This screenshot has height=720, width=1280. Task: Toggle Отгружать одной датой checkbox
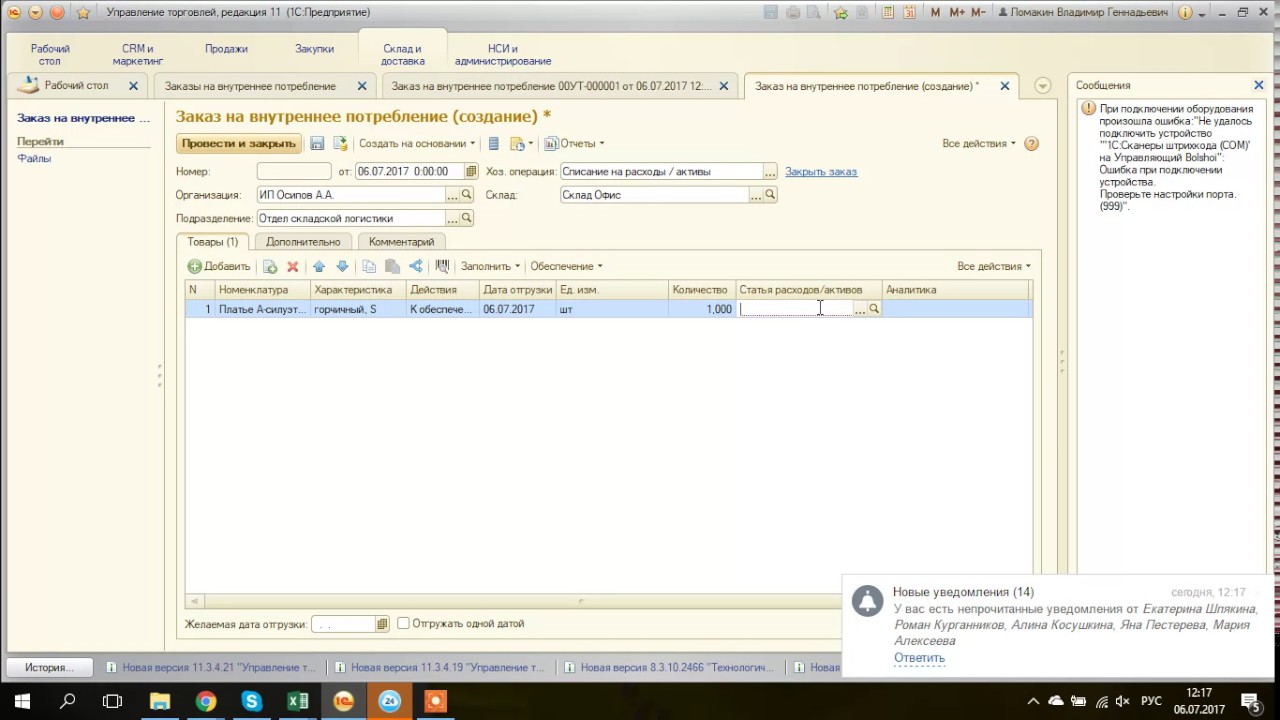403,623
